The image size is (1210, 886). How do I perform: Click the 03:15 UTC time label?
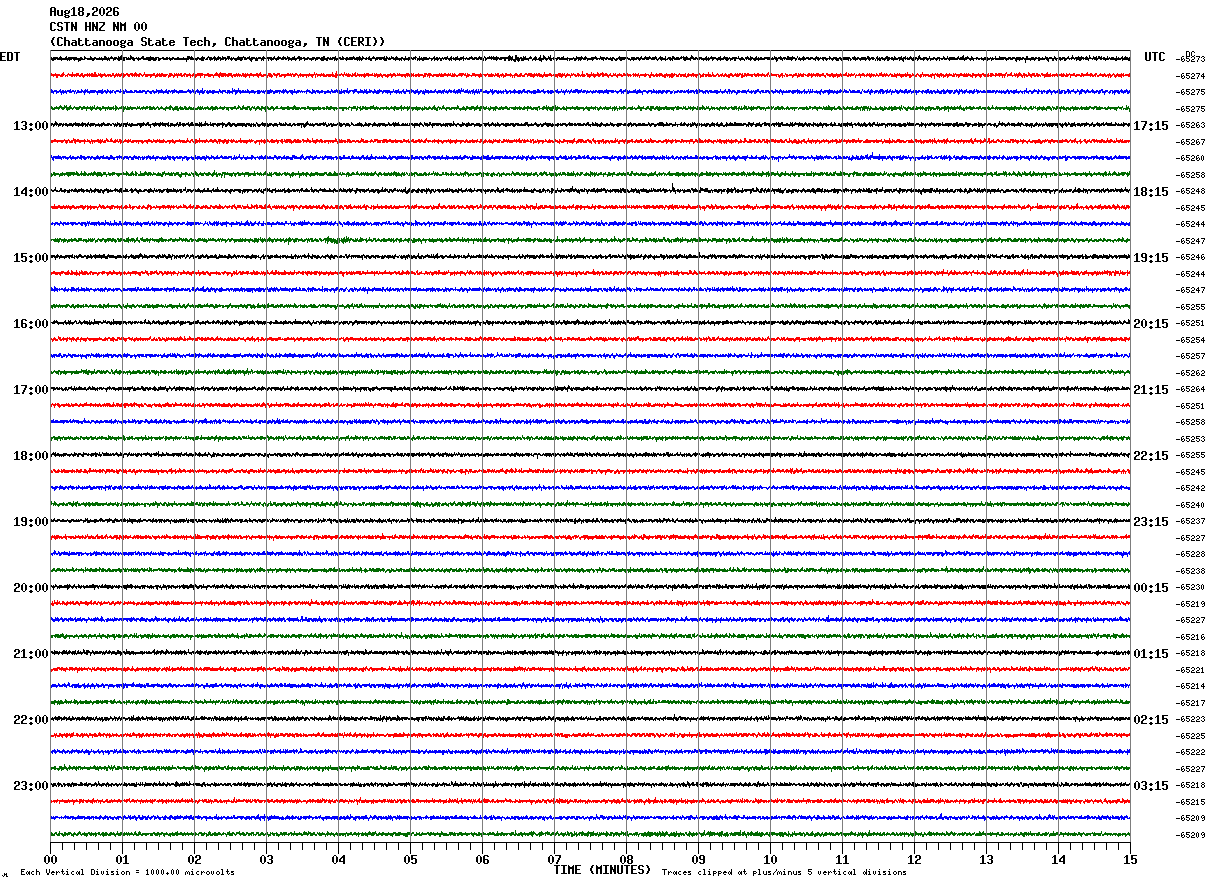click(1151, 786)
